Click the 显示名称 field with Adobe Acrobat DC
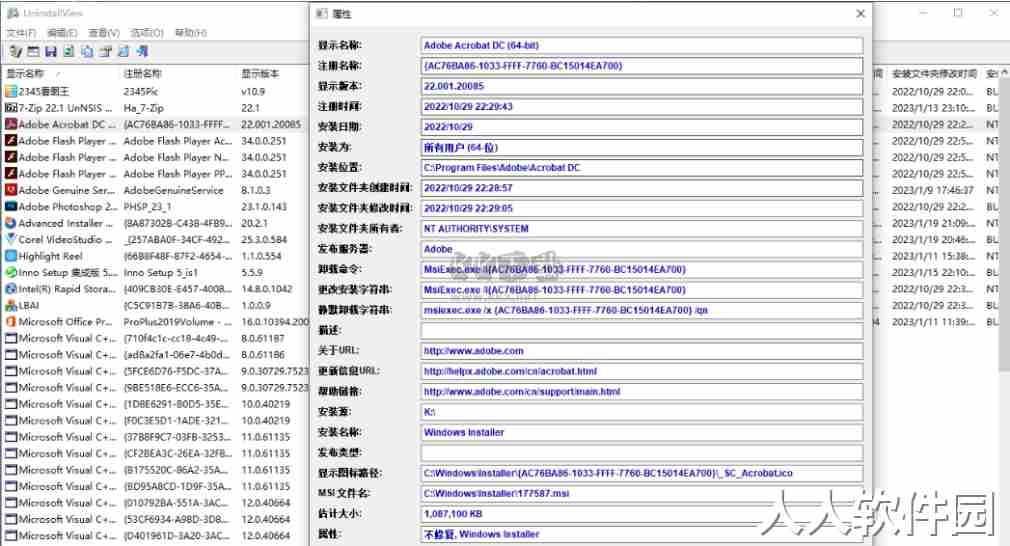The height and width of the screenshot is (546, 1010). [642, 46]
